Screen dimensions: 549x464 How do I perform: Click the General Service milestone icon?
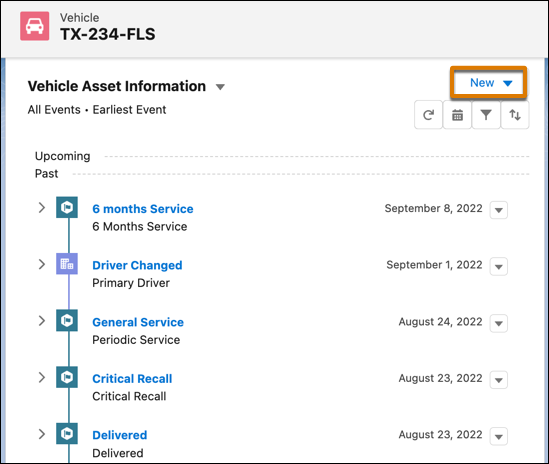[67, 320]
